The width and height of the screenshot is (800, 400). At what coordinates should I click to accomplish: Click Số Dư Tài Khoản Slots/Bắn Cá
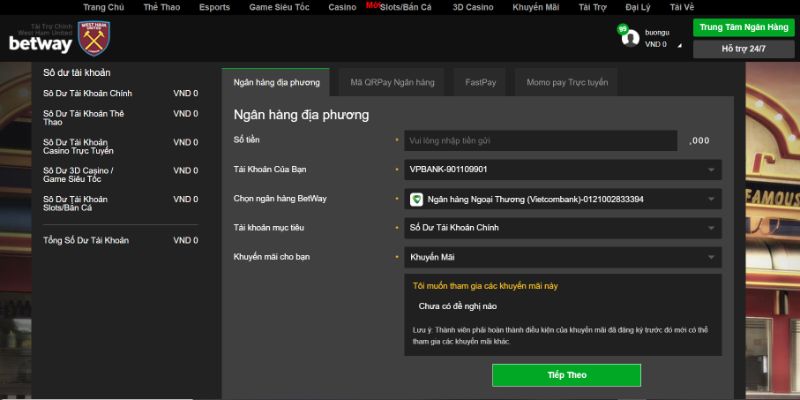pyautogui.click(x=121, y=204)
